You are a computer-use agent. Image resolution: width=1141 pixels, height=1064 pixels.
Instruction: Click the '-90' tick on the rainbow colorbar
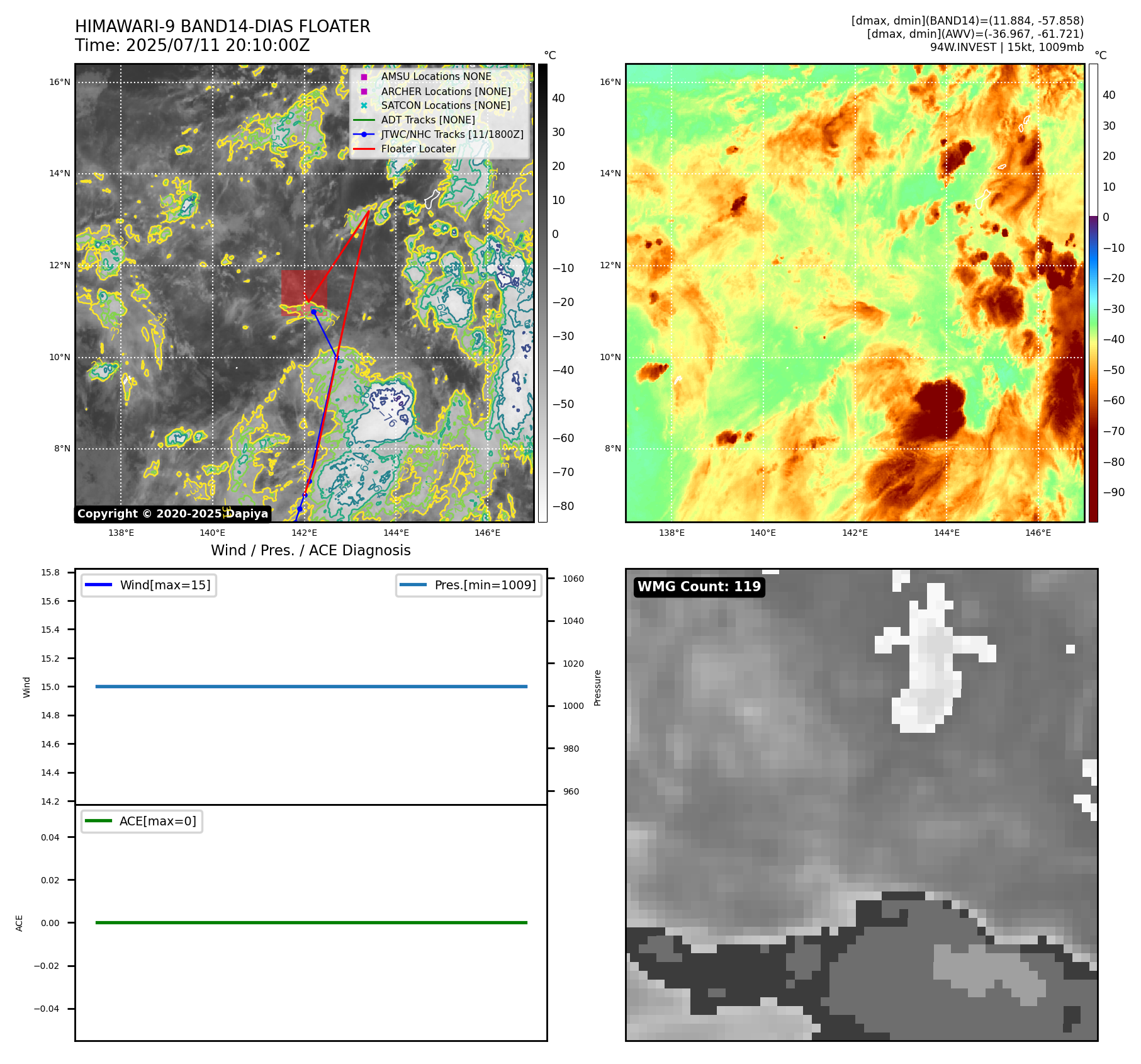[1114, 492]
